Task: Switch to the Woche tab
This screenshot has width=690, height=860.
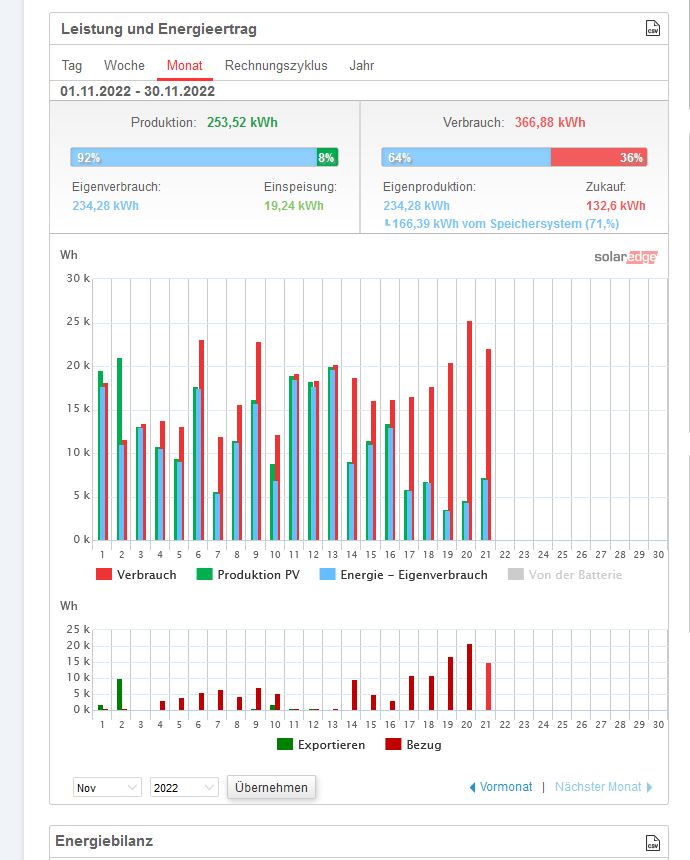Action: pos(125,65)
